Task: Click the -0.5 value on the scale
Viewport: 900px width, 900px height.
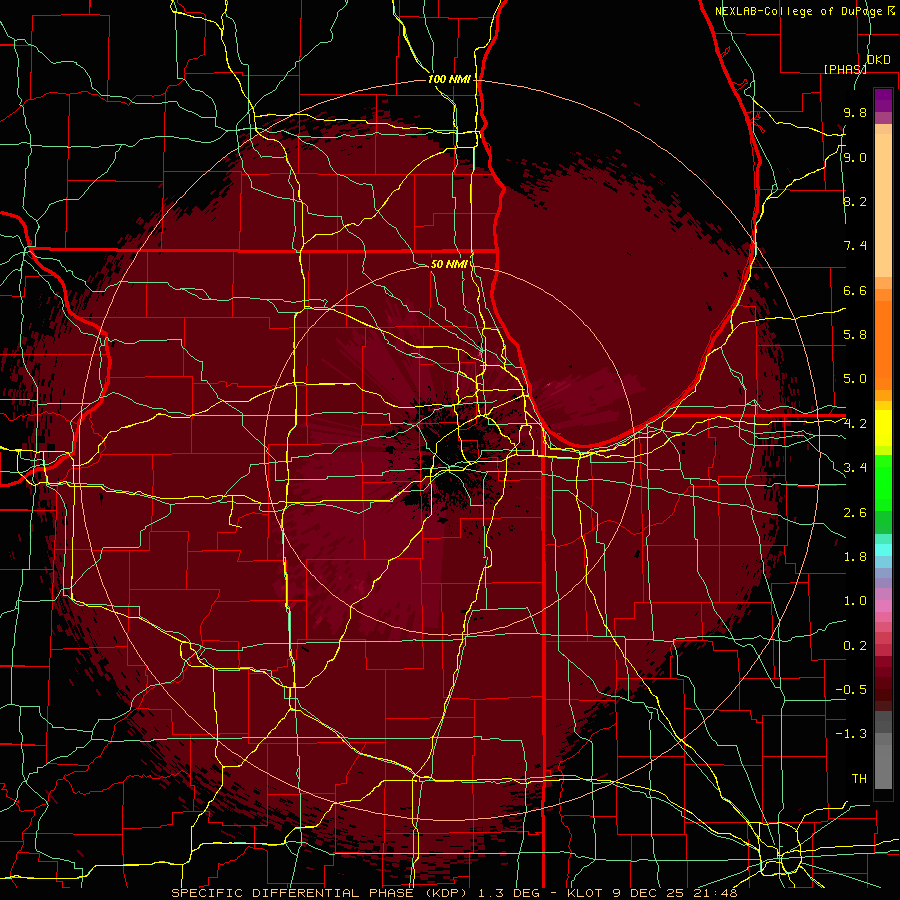Action: pos(851,690)
